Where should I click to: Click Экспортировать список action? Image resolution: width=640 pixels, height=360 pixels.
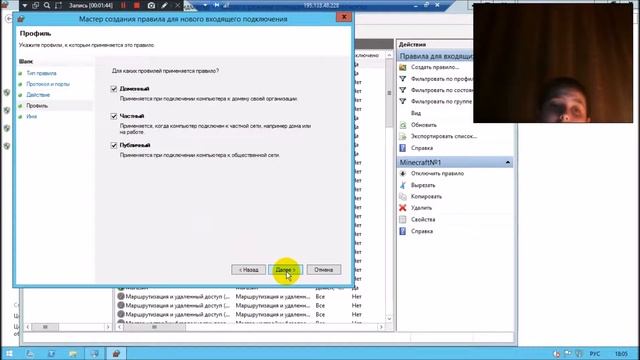tap(444, 136)
